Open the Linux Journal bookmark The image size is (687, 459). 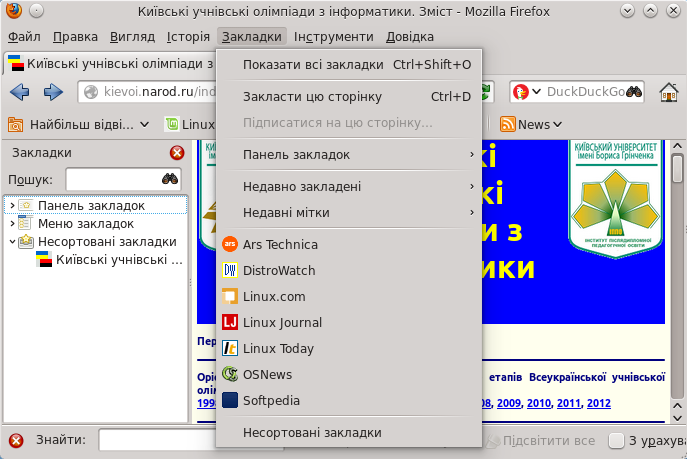282,322
